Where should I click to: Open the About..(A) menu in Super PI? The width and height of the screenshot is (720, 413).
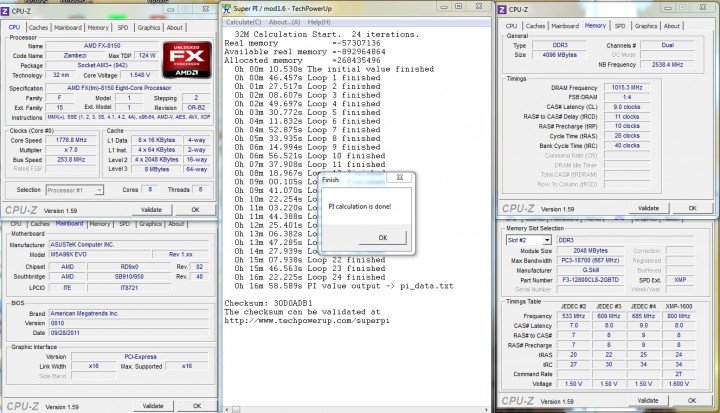[x=284, y=22]
